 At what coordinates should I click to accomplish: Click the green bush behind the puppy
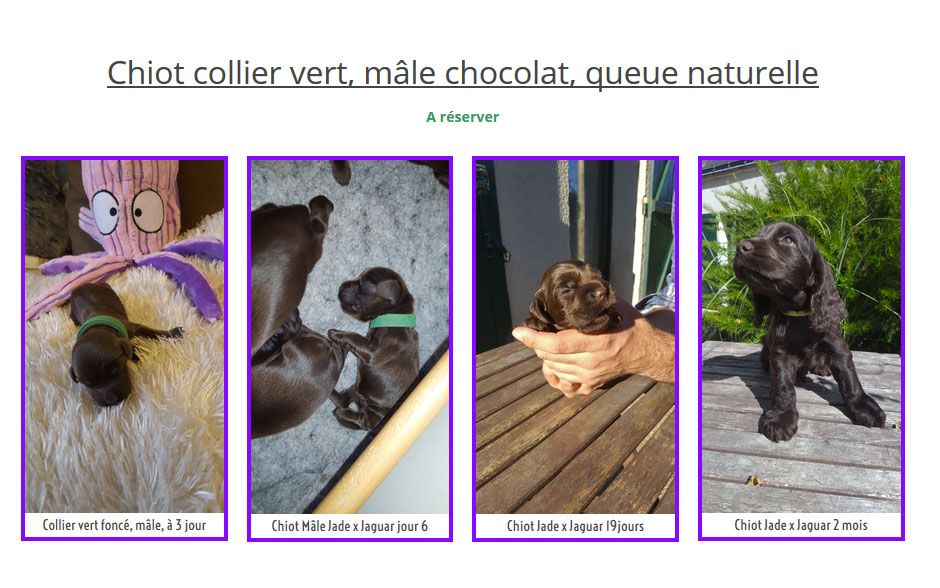tap(851, 240)
